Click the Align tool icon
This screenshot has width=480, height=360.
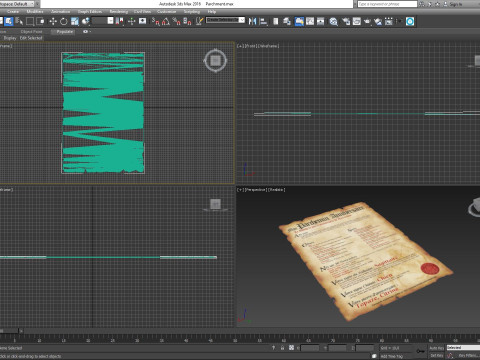click(x=263, y=21)
